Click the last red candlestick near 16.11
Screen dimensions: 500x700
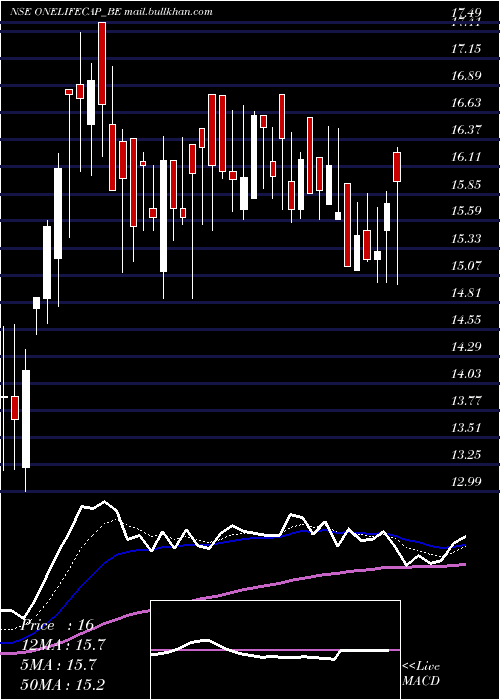(397, 167)
